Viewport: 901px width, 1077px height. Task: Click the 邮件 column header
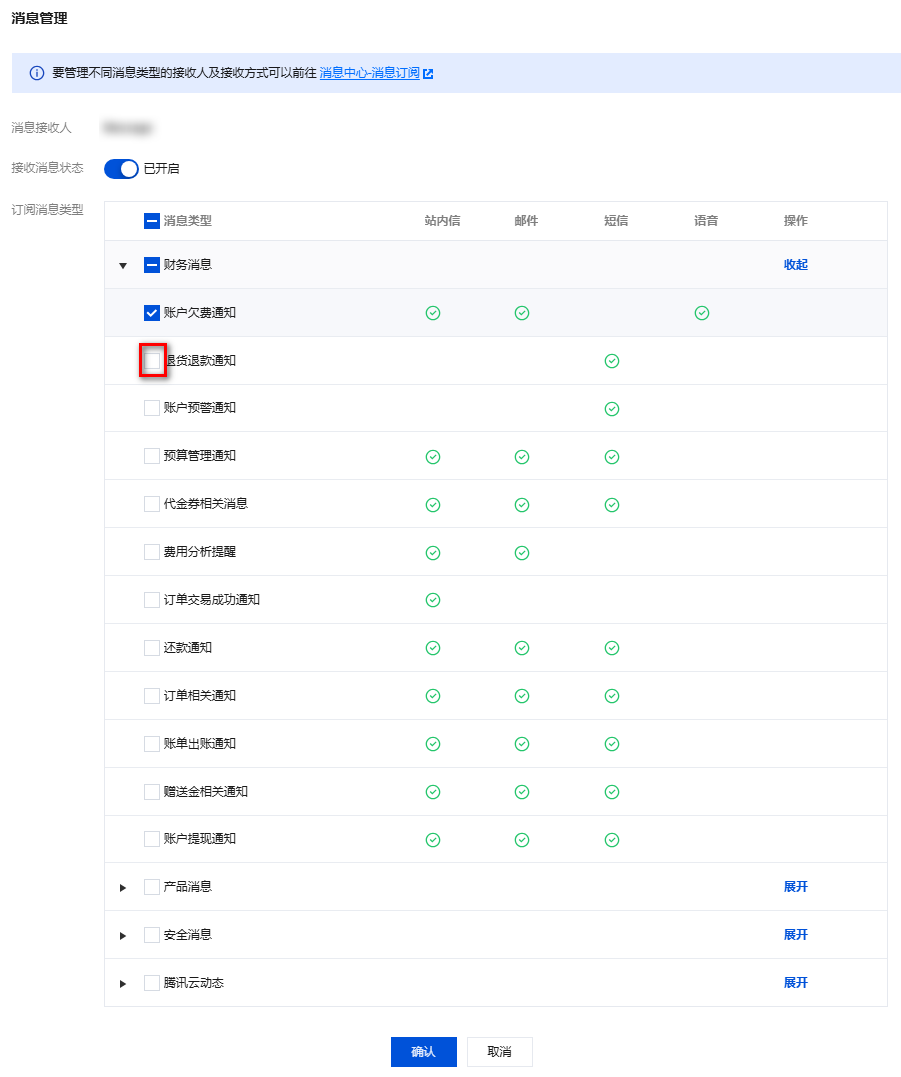(526, 221)
